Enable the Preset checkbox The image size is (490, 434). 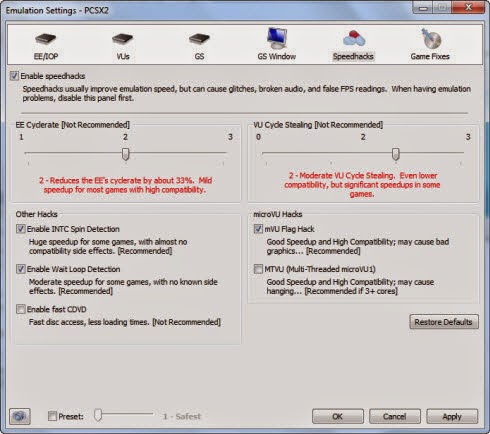(x=52, y=416)
